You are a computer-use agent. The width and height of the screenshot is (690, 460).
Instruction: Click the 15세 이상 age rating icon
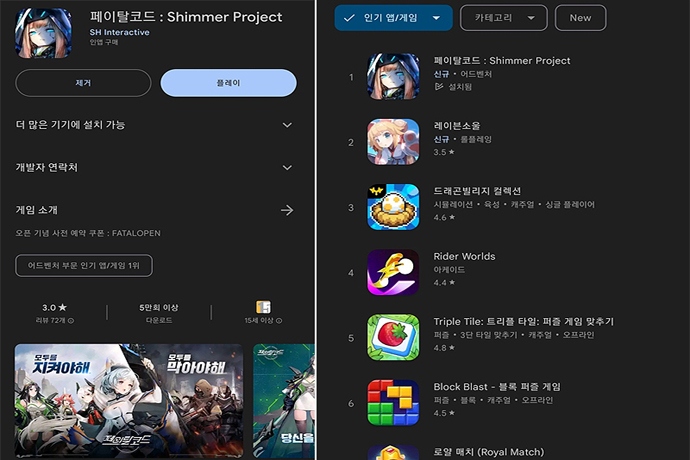coord(263,307)
